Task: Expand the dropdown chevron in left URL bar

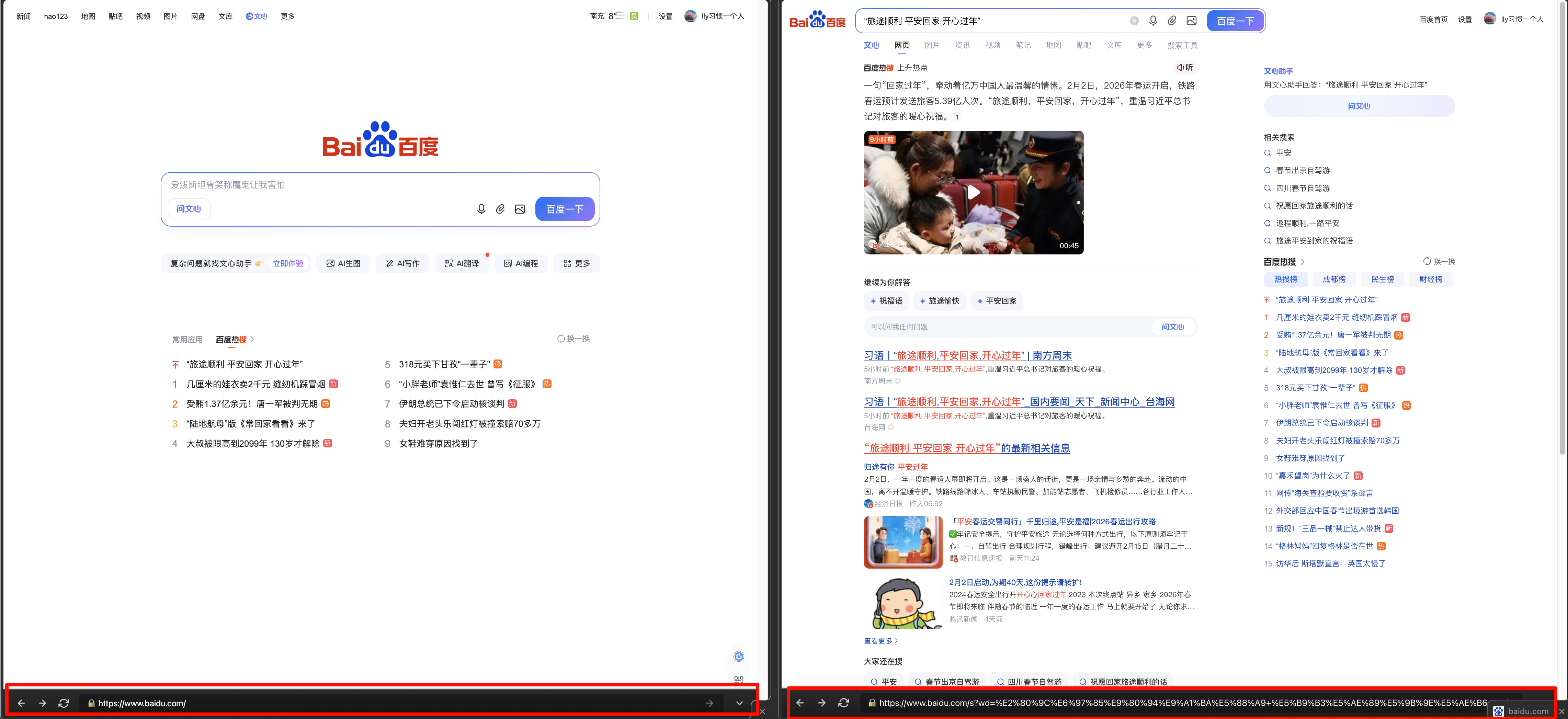Action: 739,703
